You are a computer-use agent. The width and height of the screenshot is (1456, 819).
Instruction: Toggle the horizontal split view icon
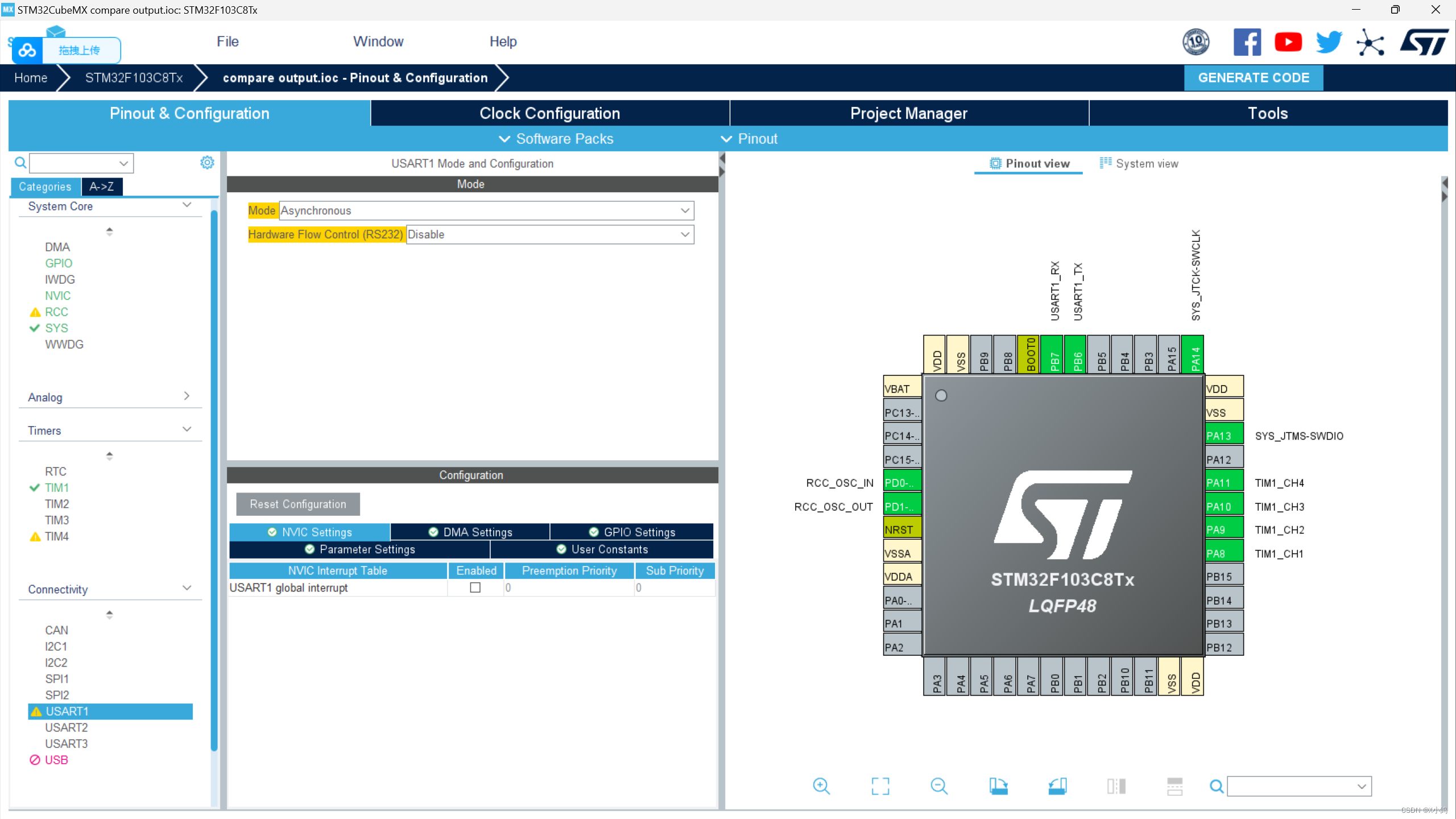pos(1174,786)
